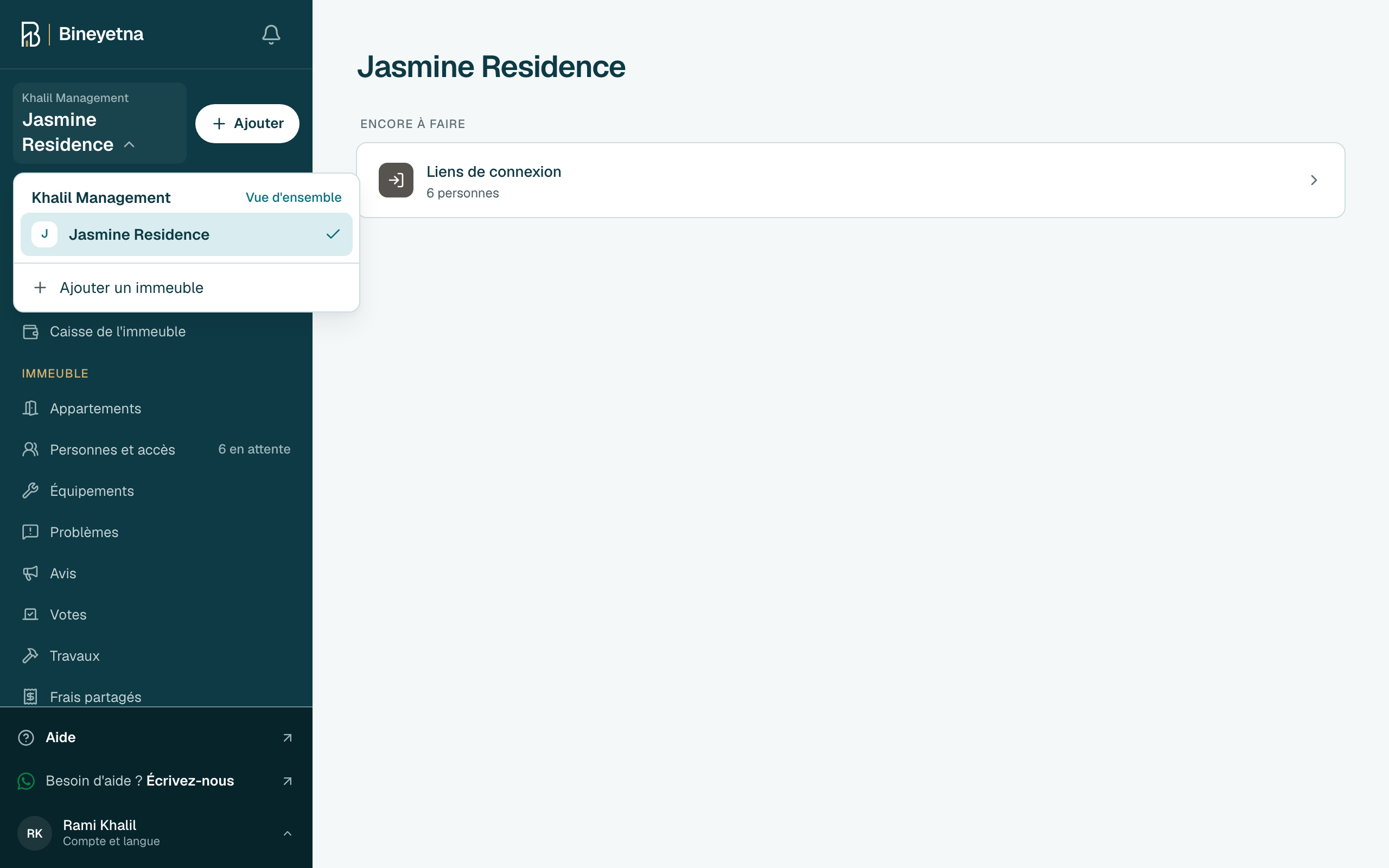Screen dimensions: 1389x868
Task: Expand the Rami Khalil account menu chevron
Action: click(x=288, y=834)
